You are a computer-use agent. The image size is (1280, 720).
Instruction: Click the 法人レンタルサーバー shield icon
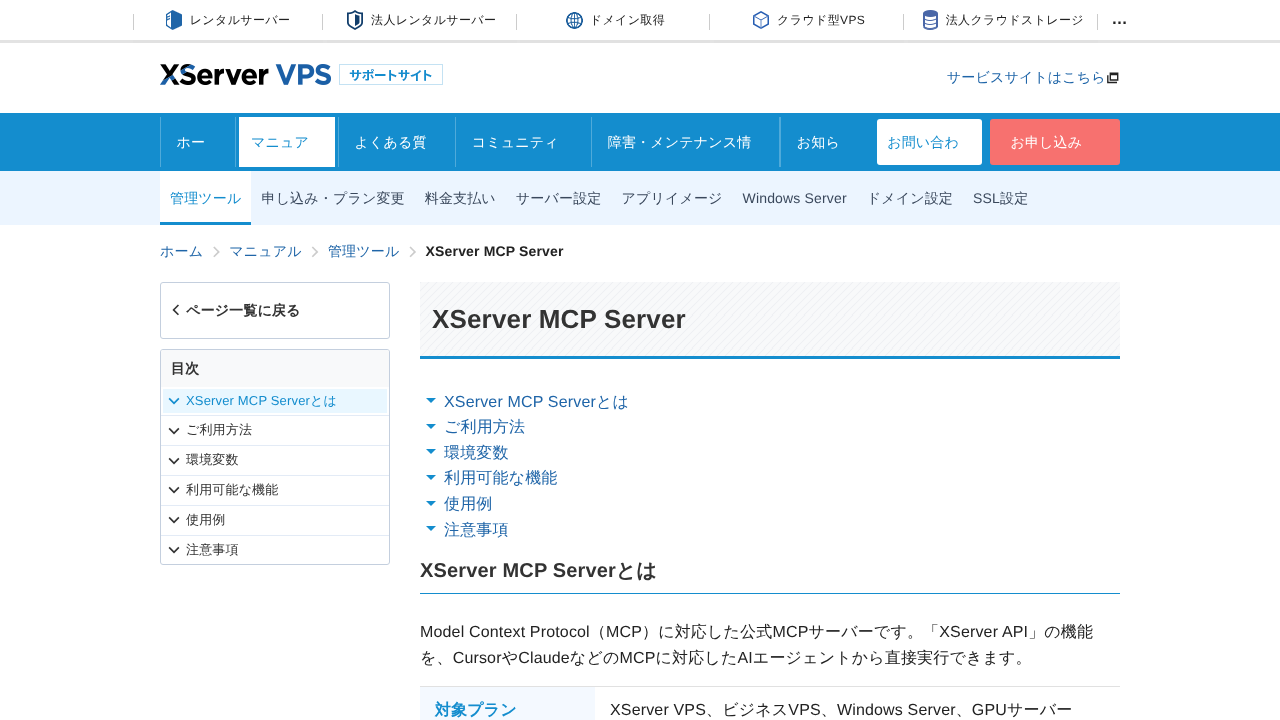(x=355, y=20)
